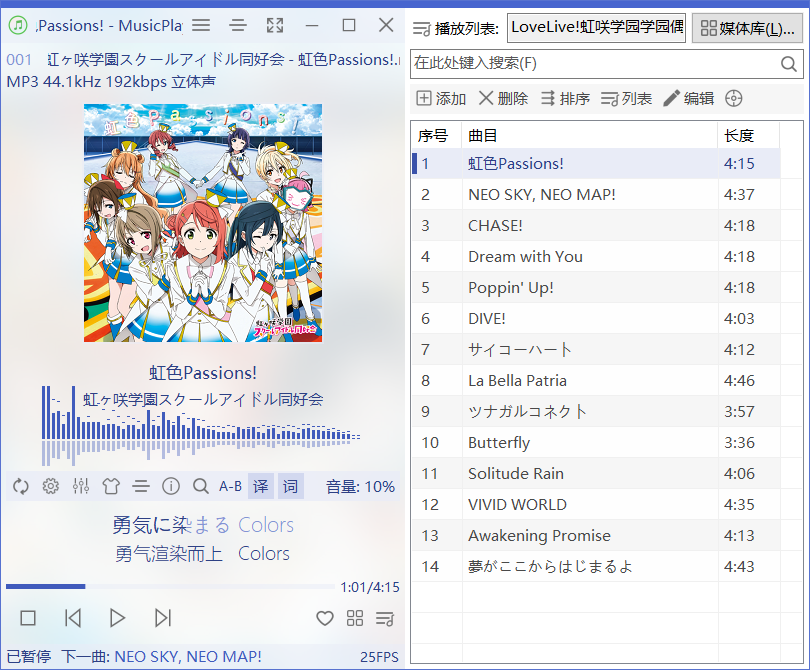This screenshot has width=810, height=670.
Task: Open play queue icon near bottom right
Action: [x=385, y=619]
